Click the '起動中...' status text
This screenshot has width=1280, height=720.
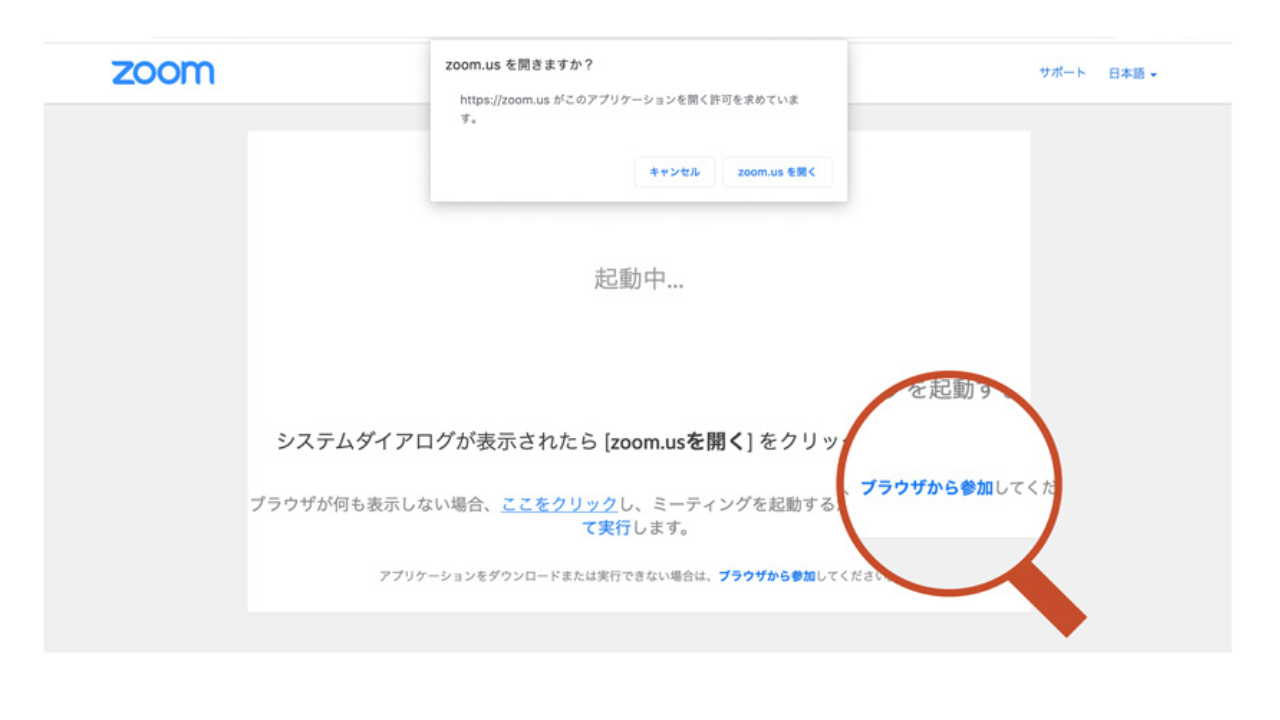tap(639, 279)
